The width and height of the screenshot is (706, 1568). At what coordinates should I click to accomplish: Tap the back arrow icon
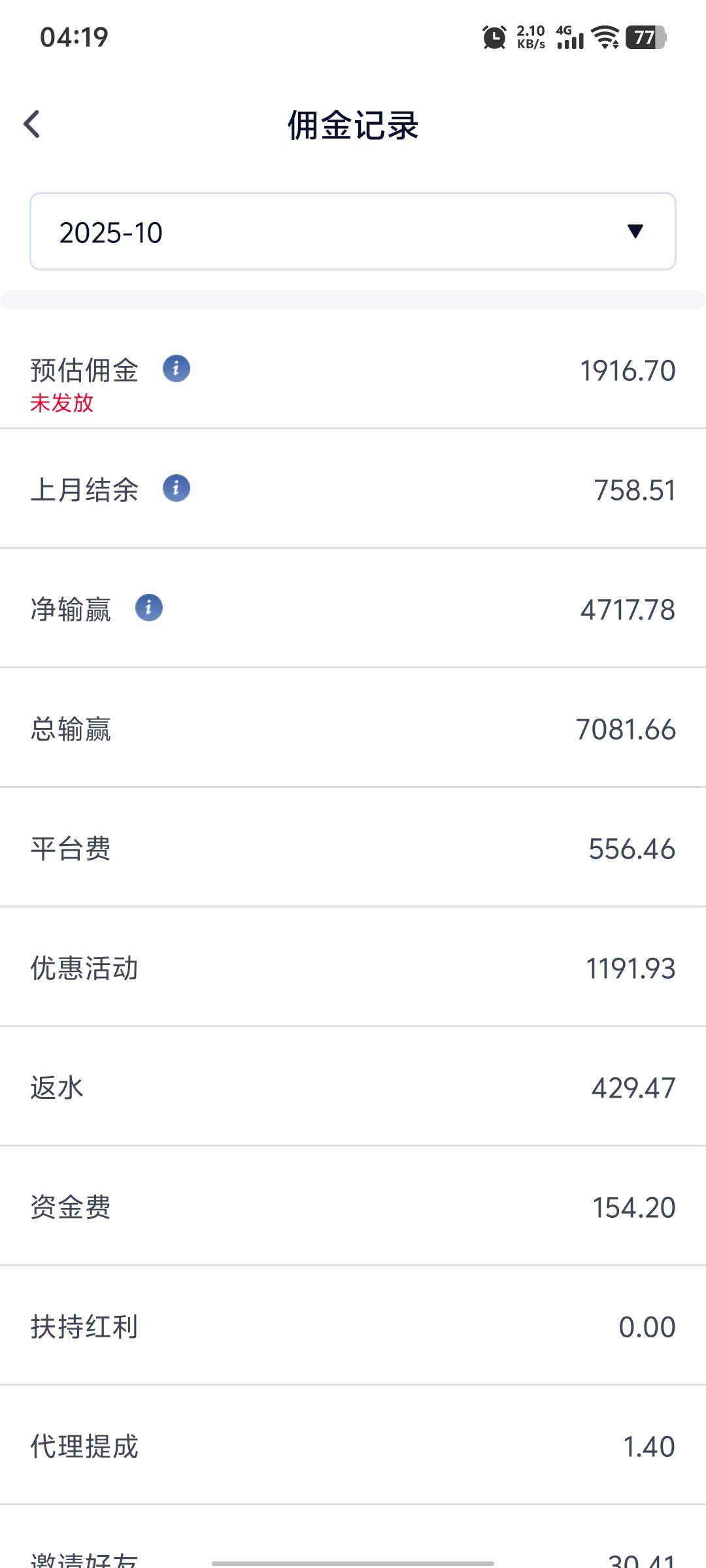pos(32,124)
